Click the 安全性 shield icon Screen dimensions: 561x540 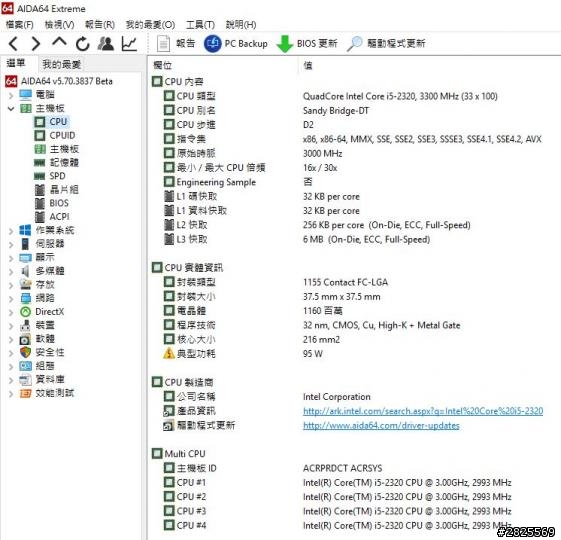point(25,352)
